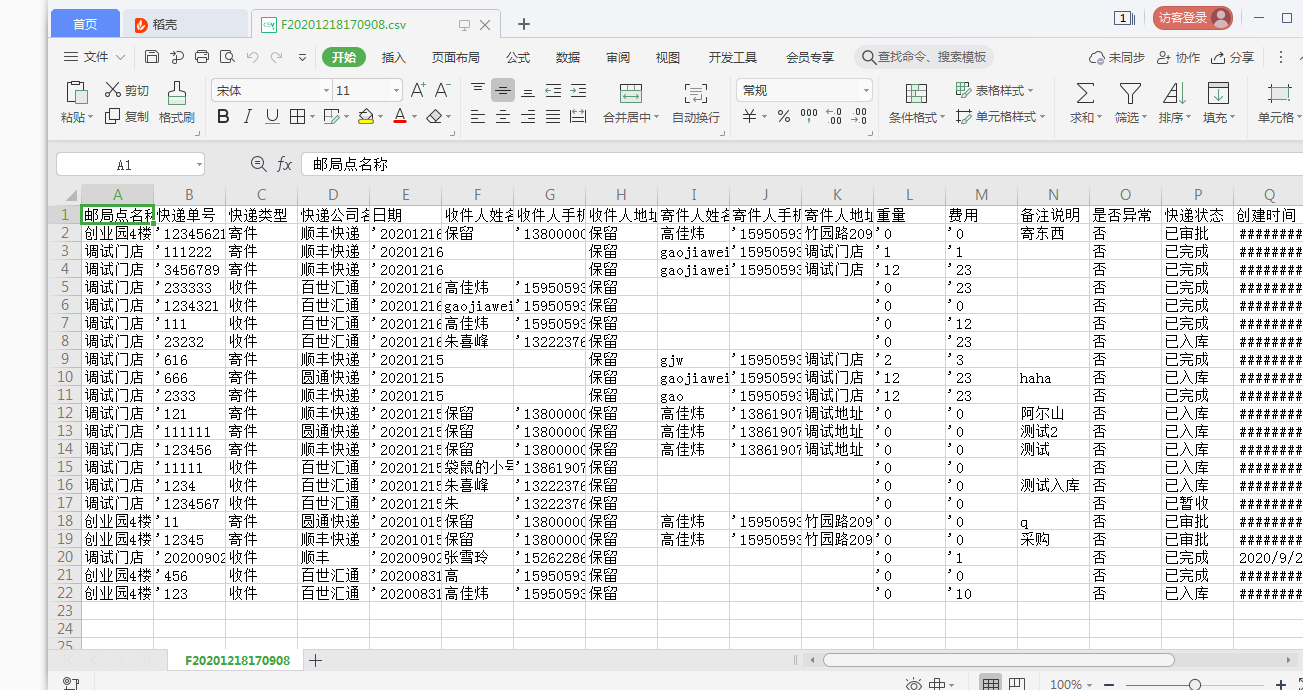
Task: Click increase decimal places icon
Action: (834, 117)
